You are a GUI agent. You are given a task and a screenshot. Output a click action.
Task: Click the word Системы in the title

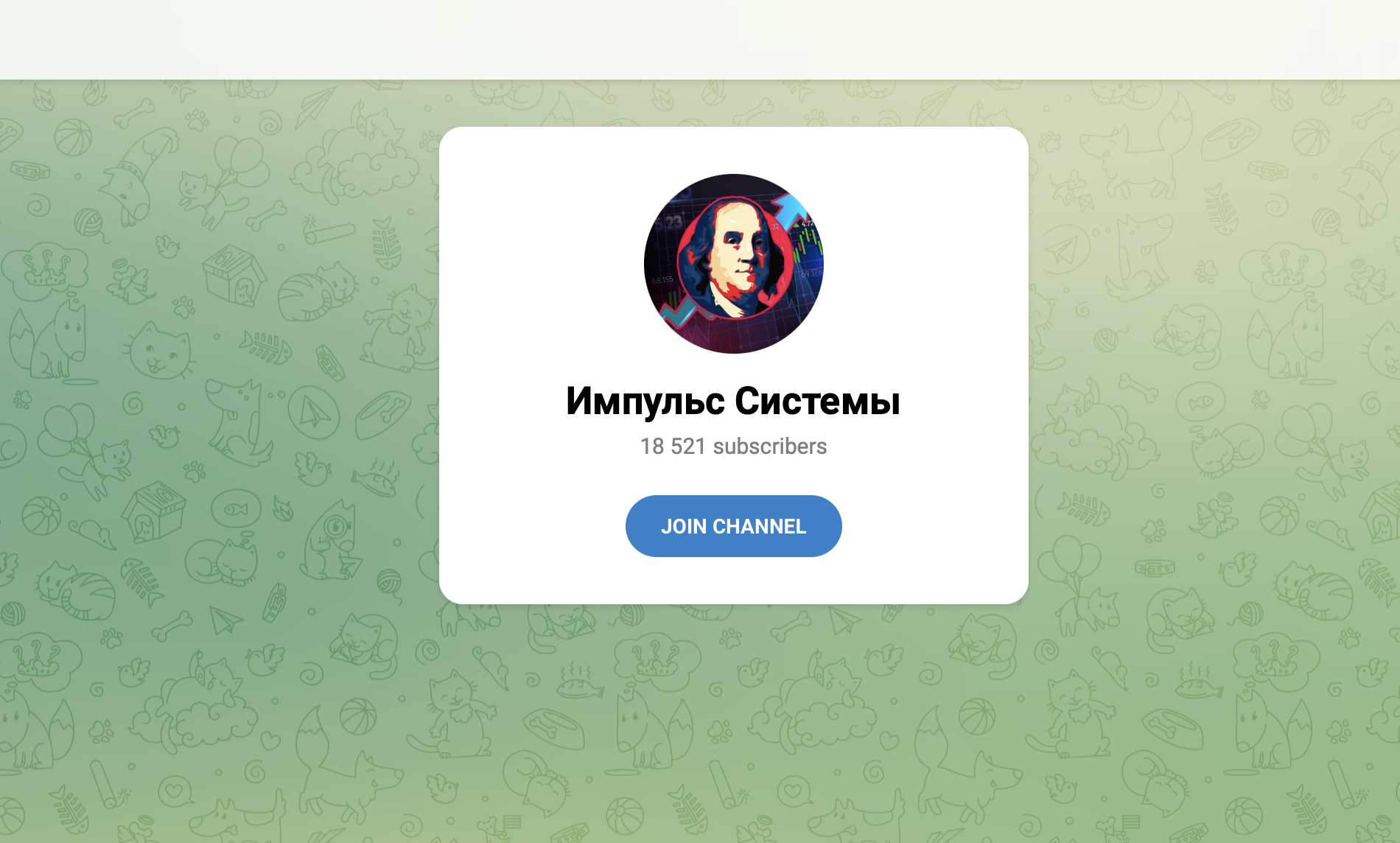click(817, 402)
